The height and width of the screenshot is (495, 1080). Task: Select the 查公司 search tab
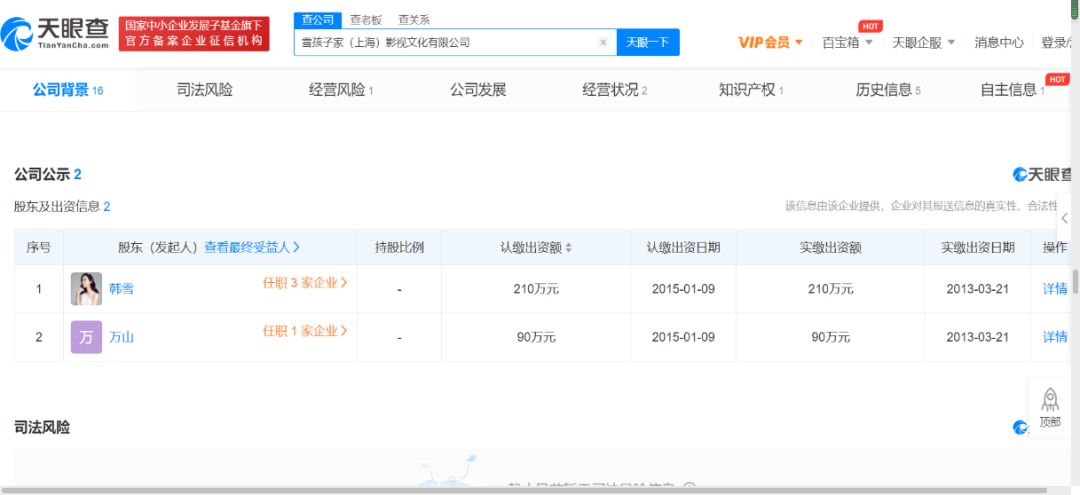tap(318, 20)
